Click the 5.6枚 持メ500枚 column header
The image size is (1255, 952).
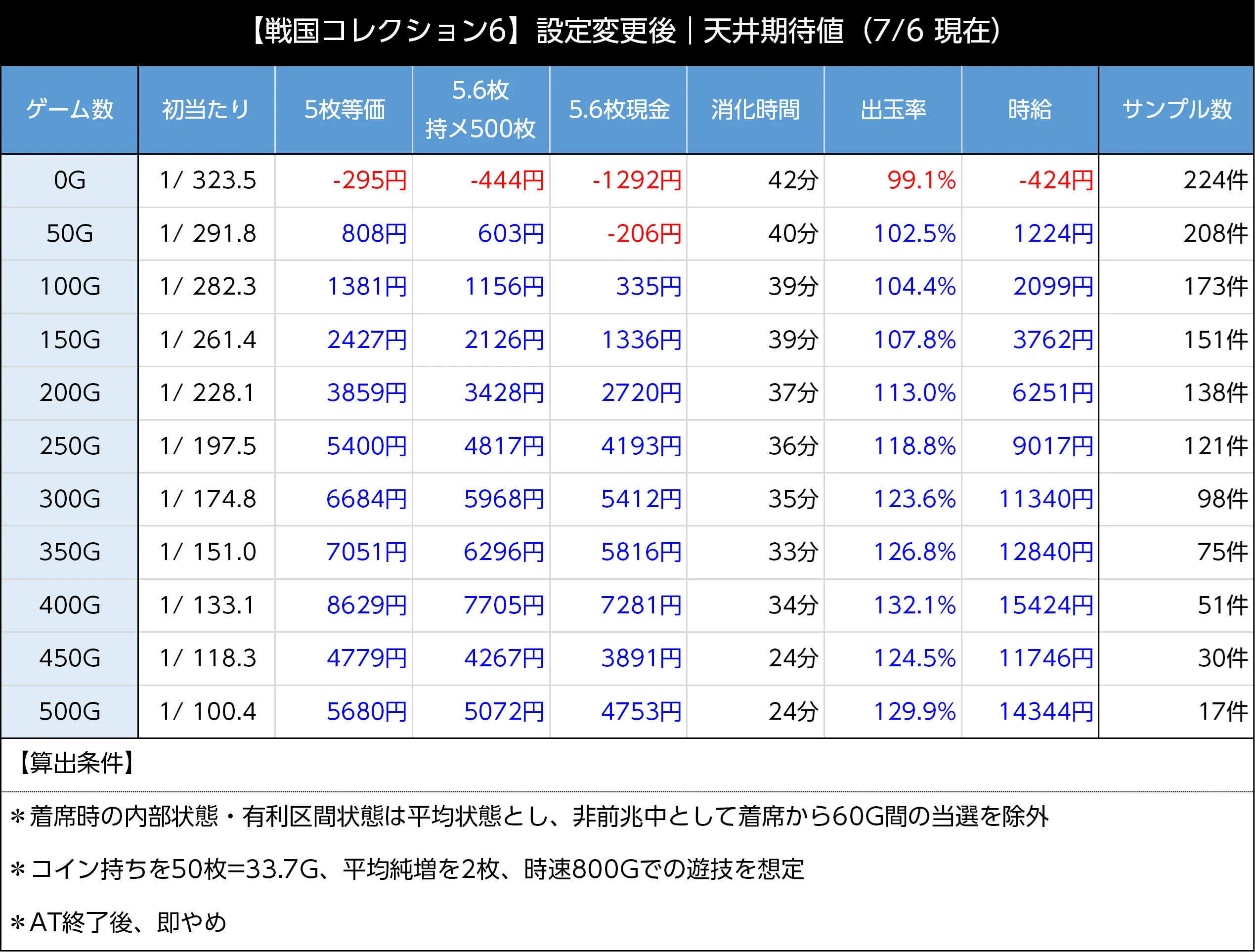pyautogui.click(x=481, y=110)
